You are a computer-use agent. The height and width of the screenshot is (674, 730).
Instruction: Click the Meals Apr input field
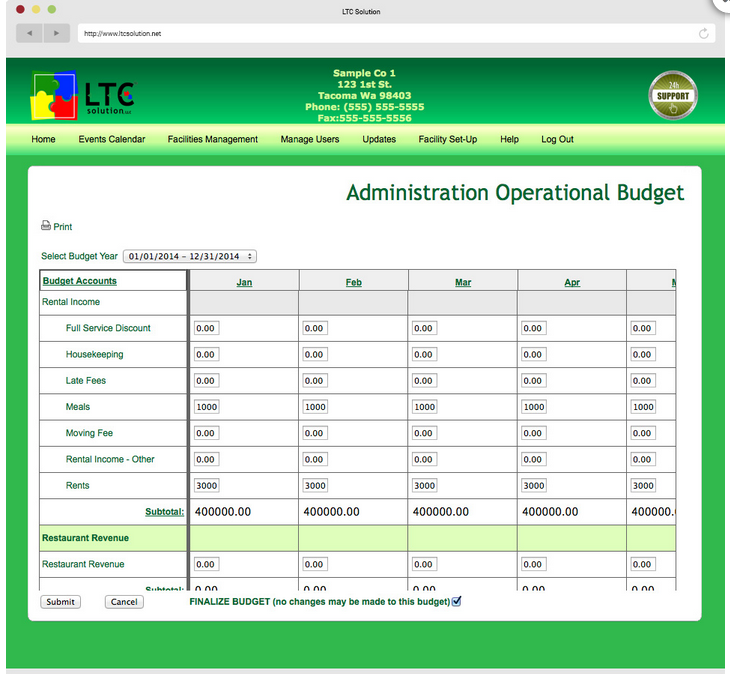click(534, 407)
